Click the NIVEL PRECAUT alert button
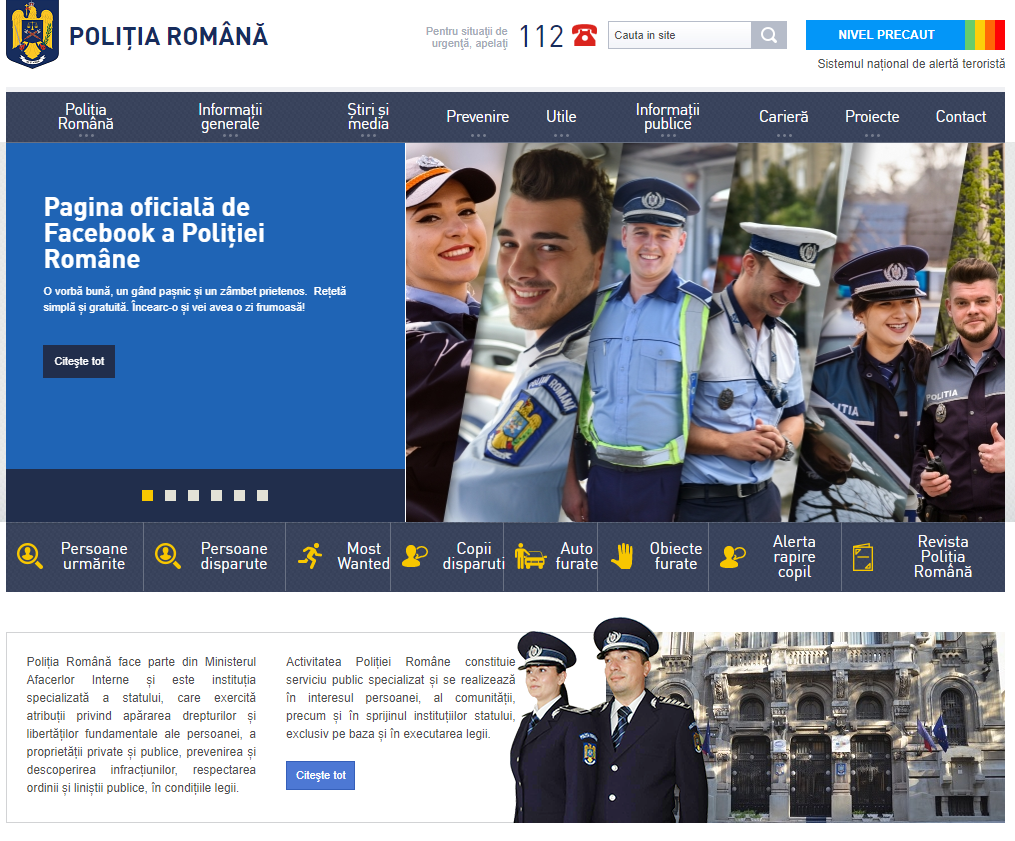 pyautogui.click(x=886, y=35)
